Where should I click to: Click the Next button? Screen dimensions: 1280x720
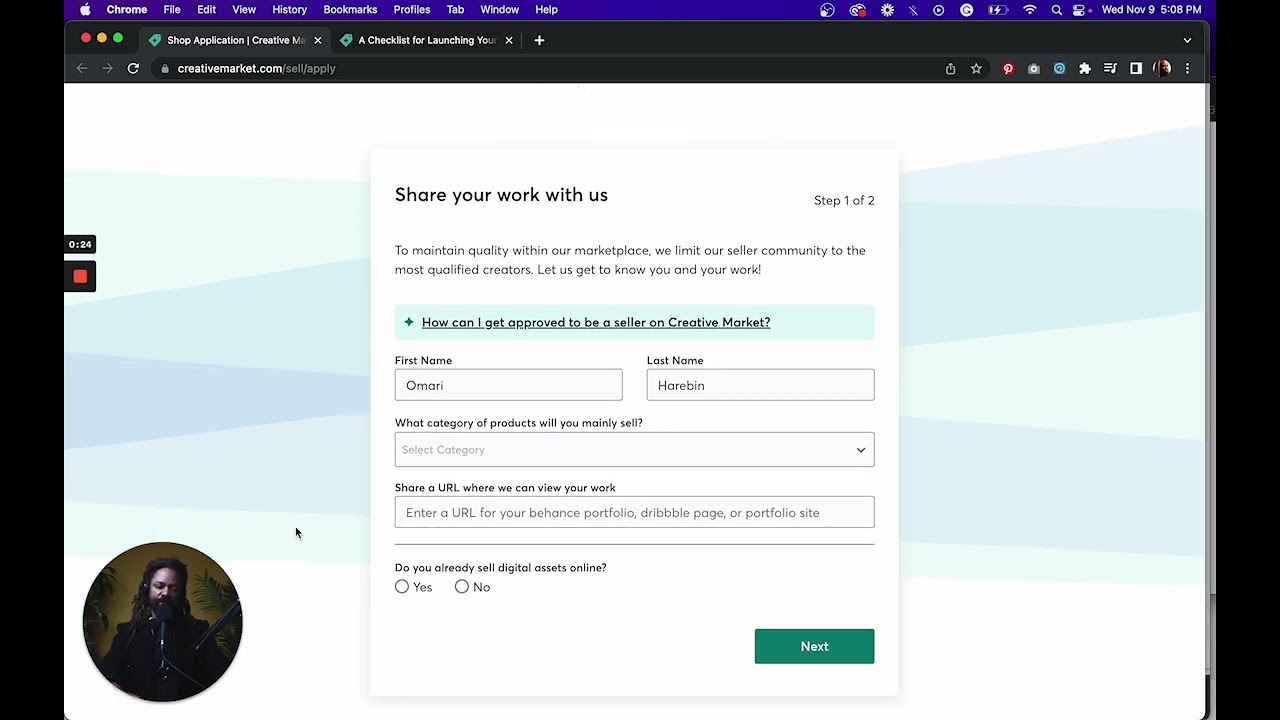(x=814, y=646)
